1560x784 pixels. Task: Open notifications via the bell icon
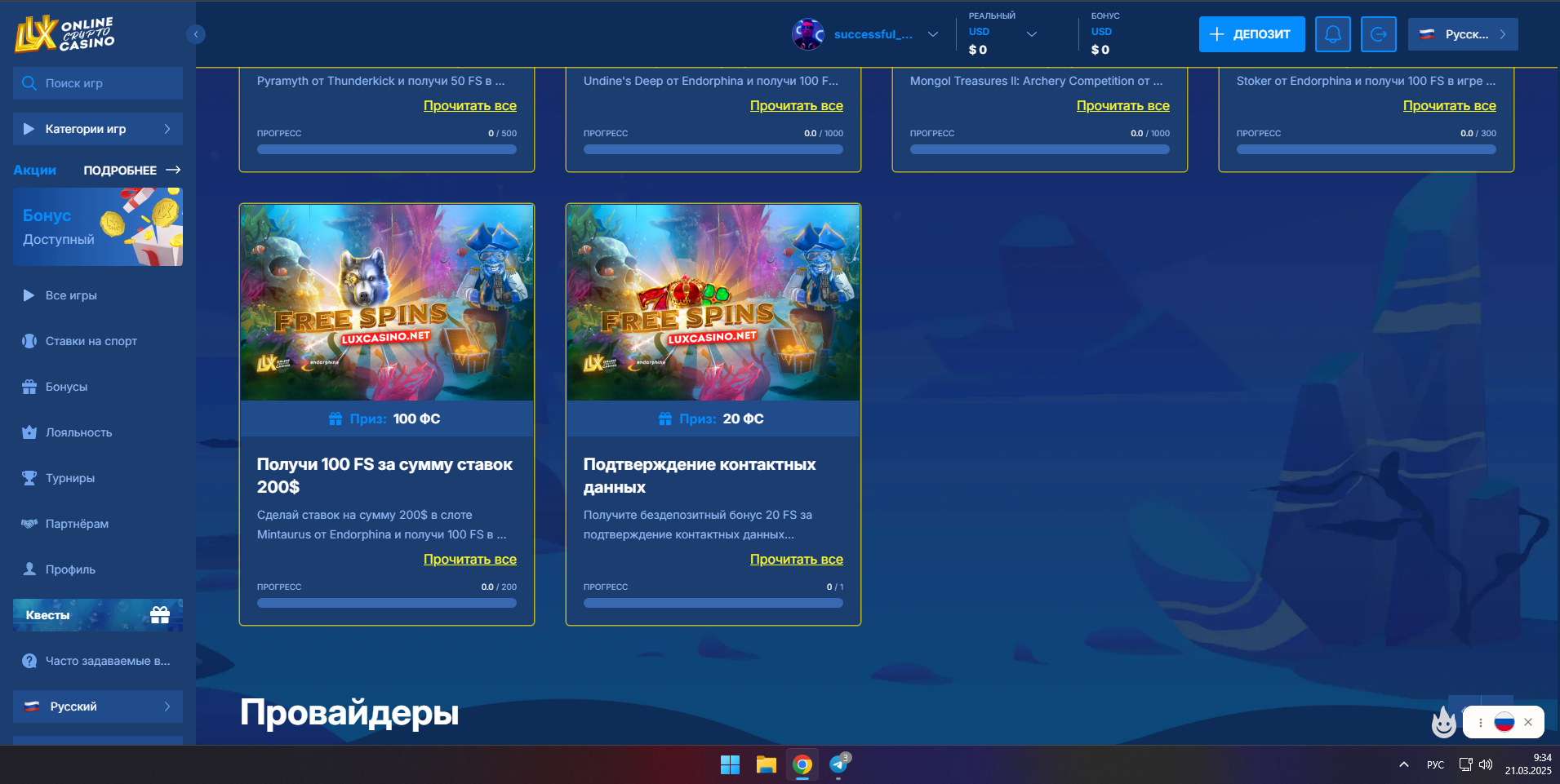[1333, 34]
